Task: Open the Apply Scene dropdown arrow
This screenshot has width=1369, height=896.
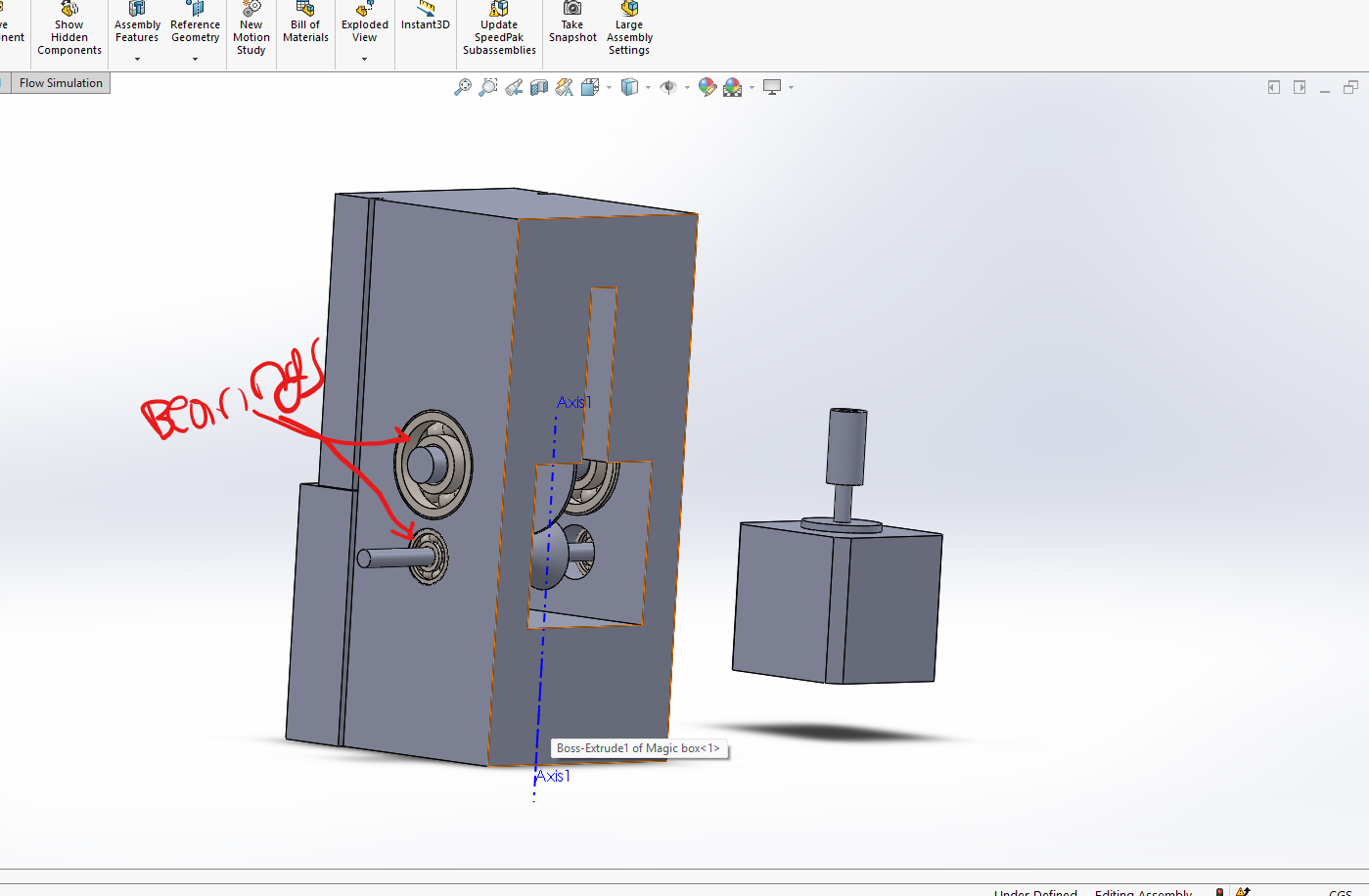Action: point(752,87)
